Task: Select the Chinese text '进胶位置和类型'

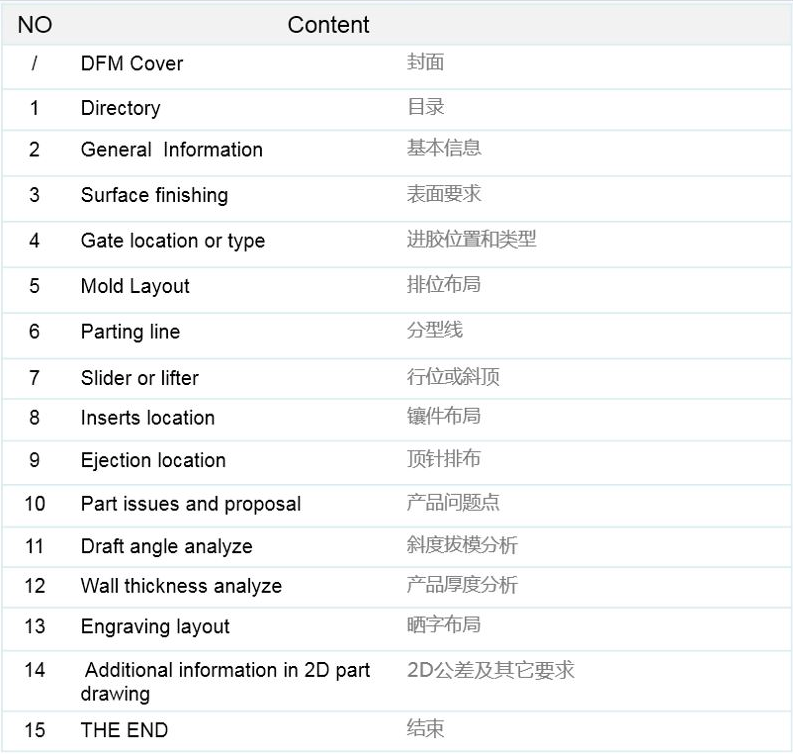Action: [x=471, y=239]
